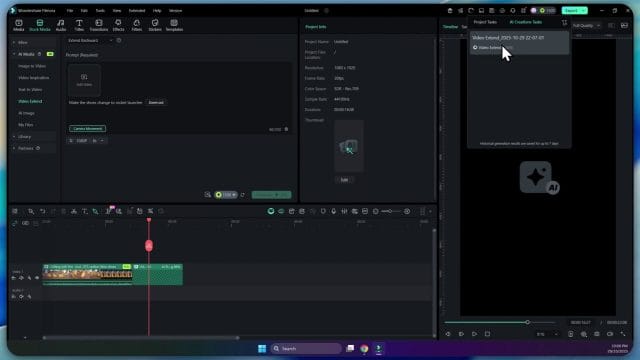Click the green Generate button
This screenshot has width=640, height=360.
coord(271,195)
